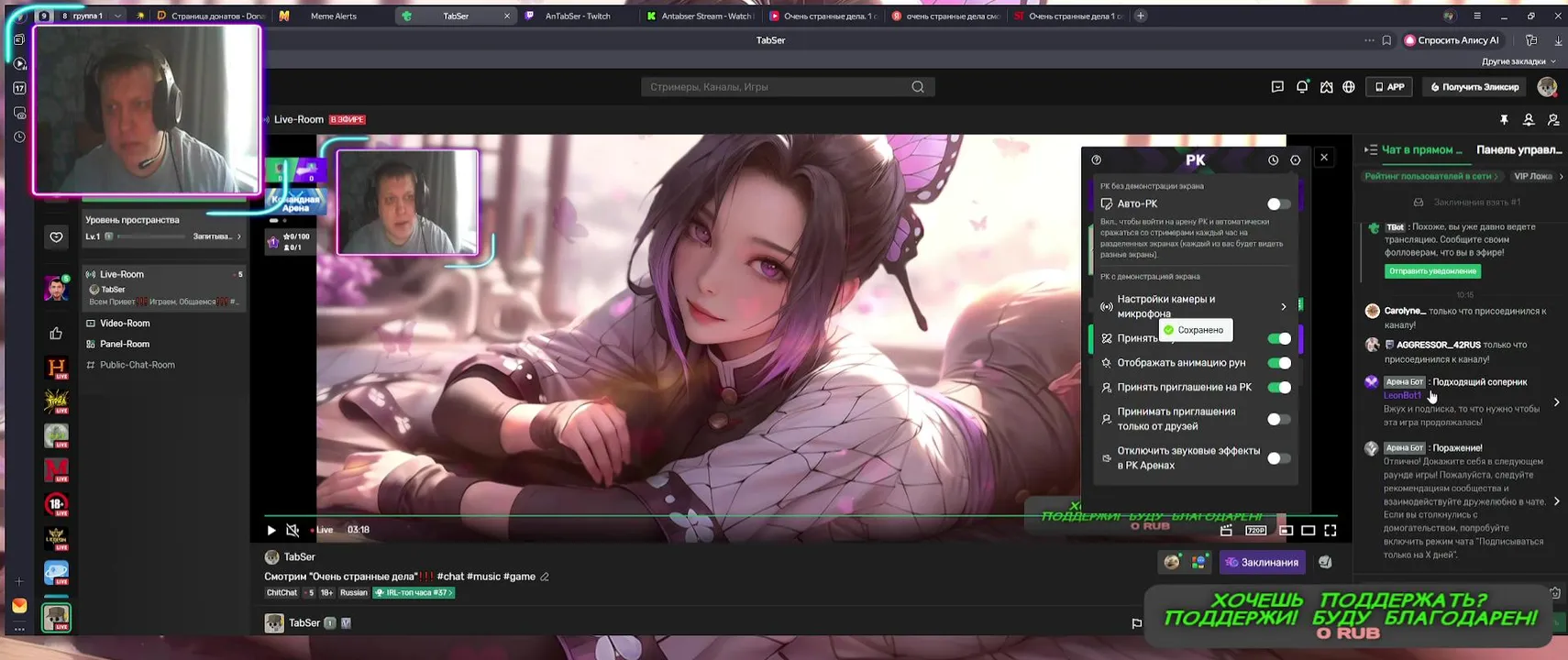1568x660 pixels.
Task: Open the 720P quality selector
Action: 1255,530
